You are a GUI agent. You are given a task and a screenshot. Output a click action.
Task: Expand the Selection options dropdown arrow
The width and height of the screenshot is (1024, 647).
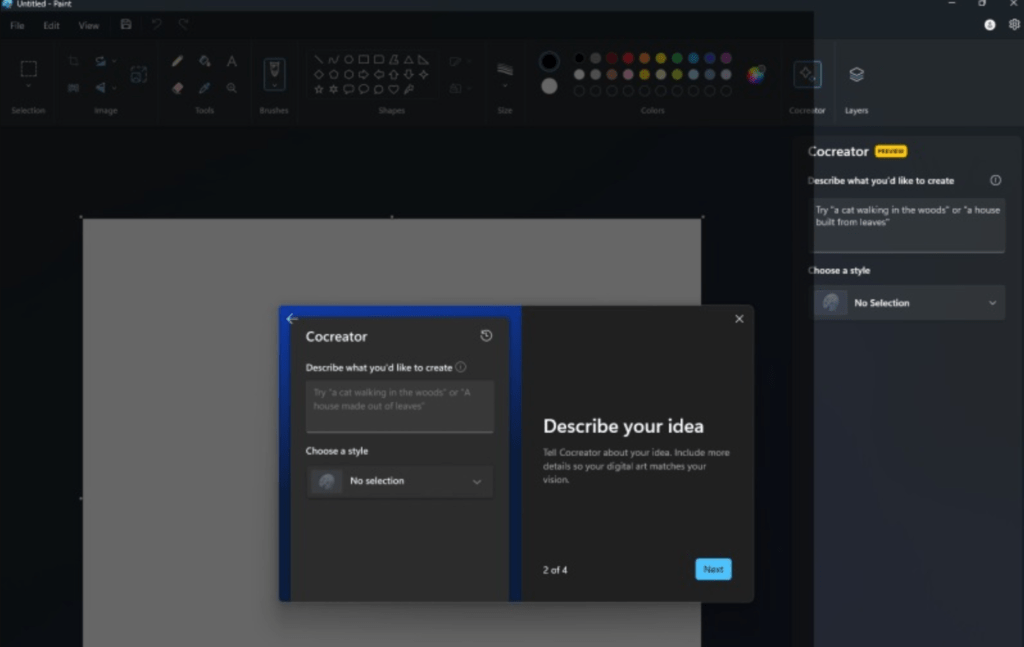(x=28, y=86)
